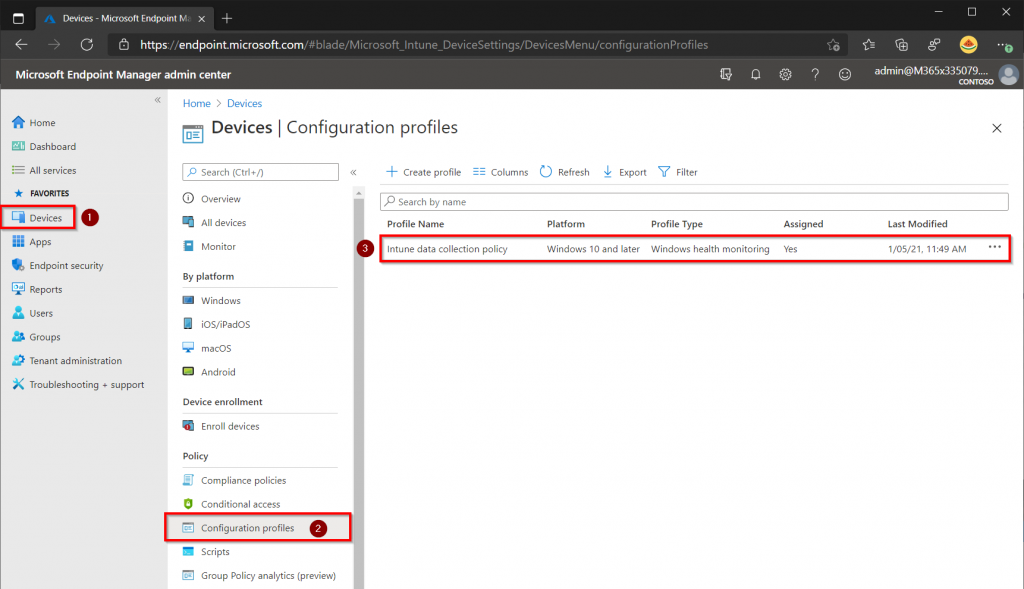Collapse the Devices blade menu
This screenshot has width=1024, height=589.
pos(353,172)
